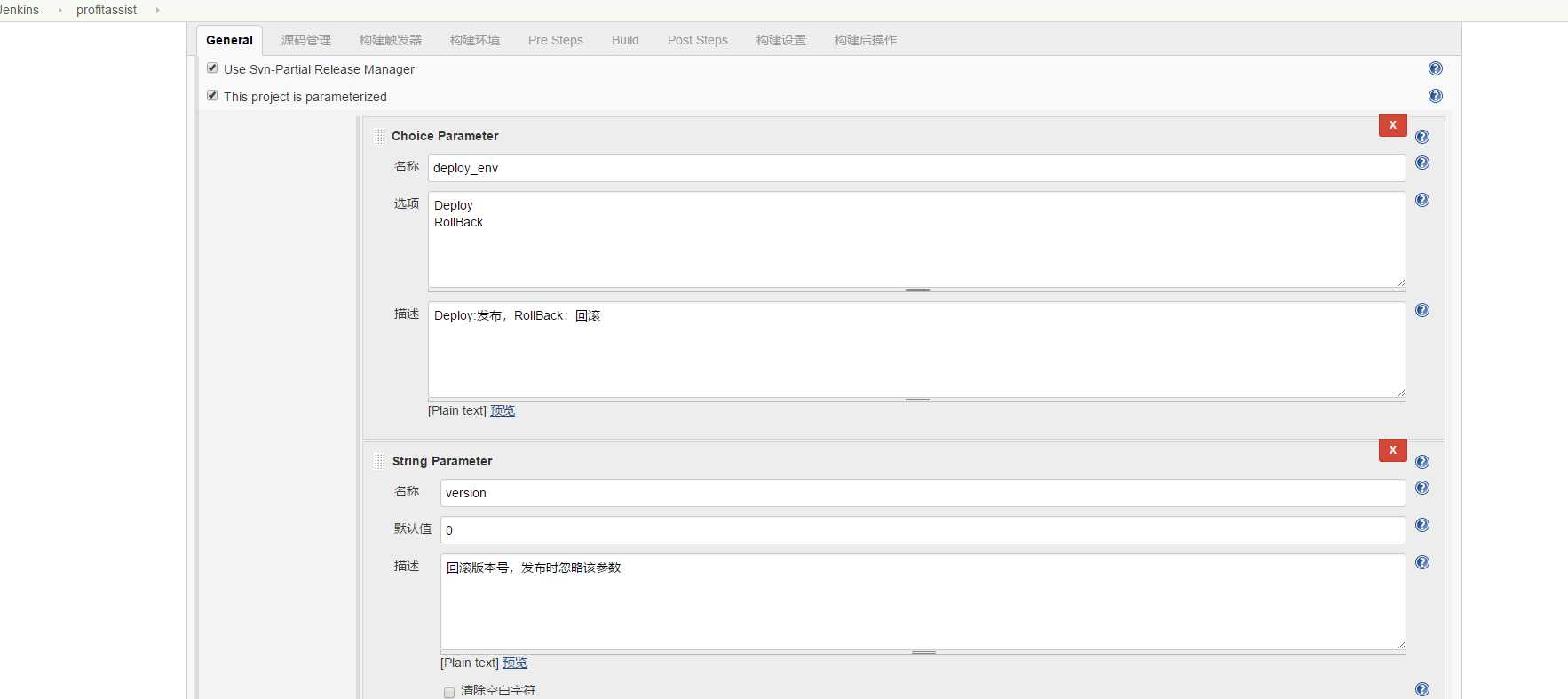Uncheck This project is parameterized
The height and width of the screenshot is (699, 1568).
(x=212, y=95)
